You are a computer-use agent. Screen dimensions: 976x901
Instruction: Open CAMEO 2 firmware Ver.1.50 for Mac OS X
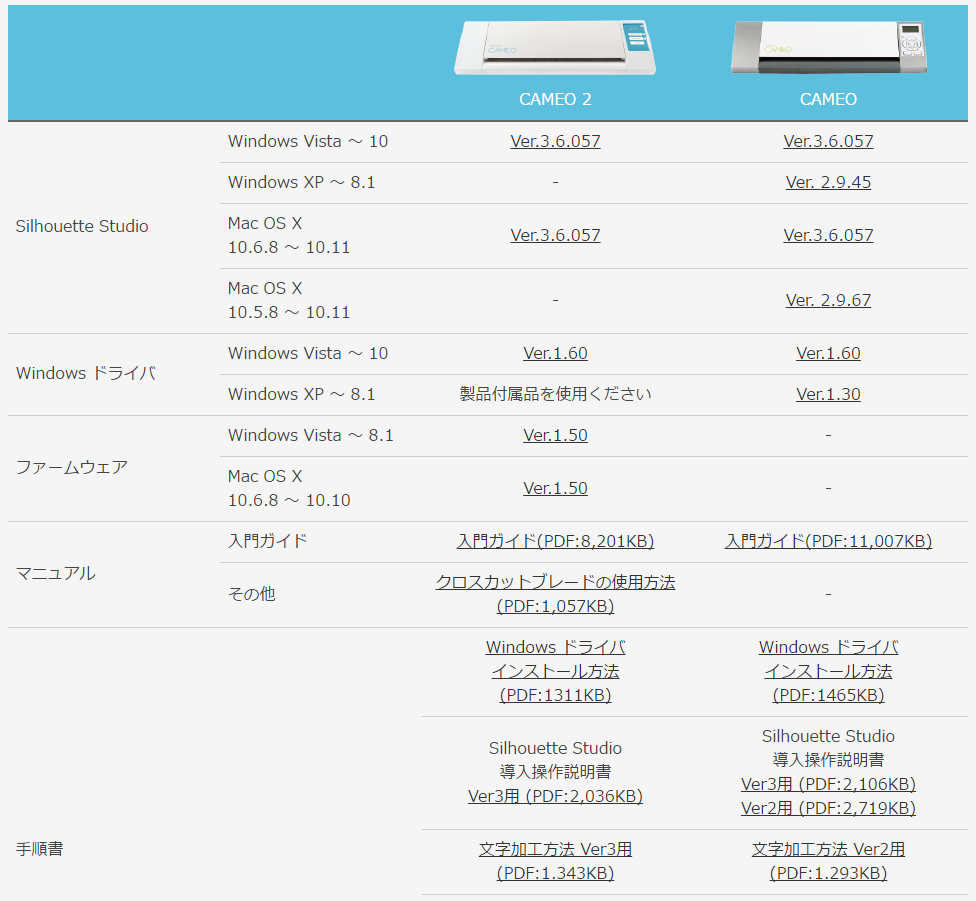[x=555, y=488]
